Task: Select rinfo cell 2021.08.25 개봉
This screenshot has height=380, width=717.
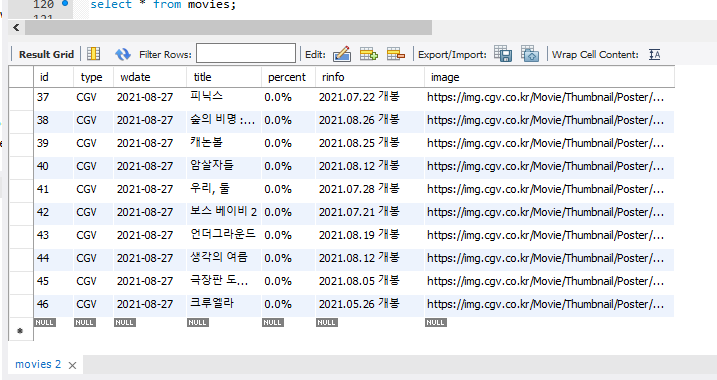Action: 370,143
